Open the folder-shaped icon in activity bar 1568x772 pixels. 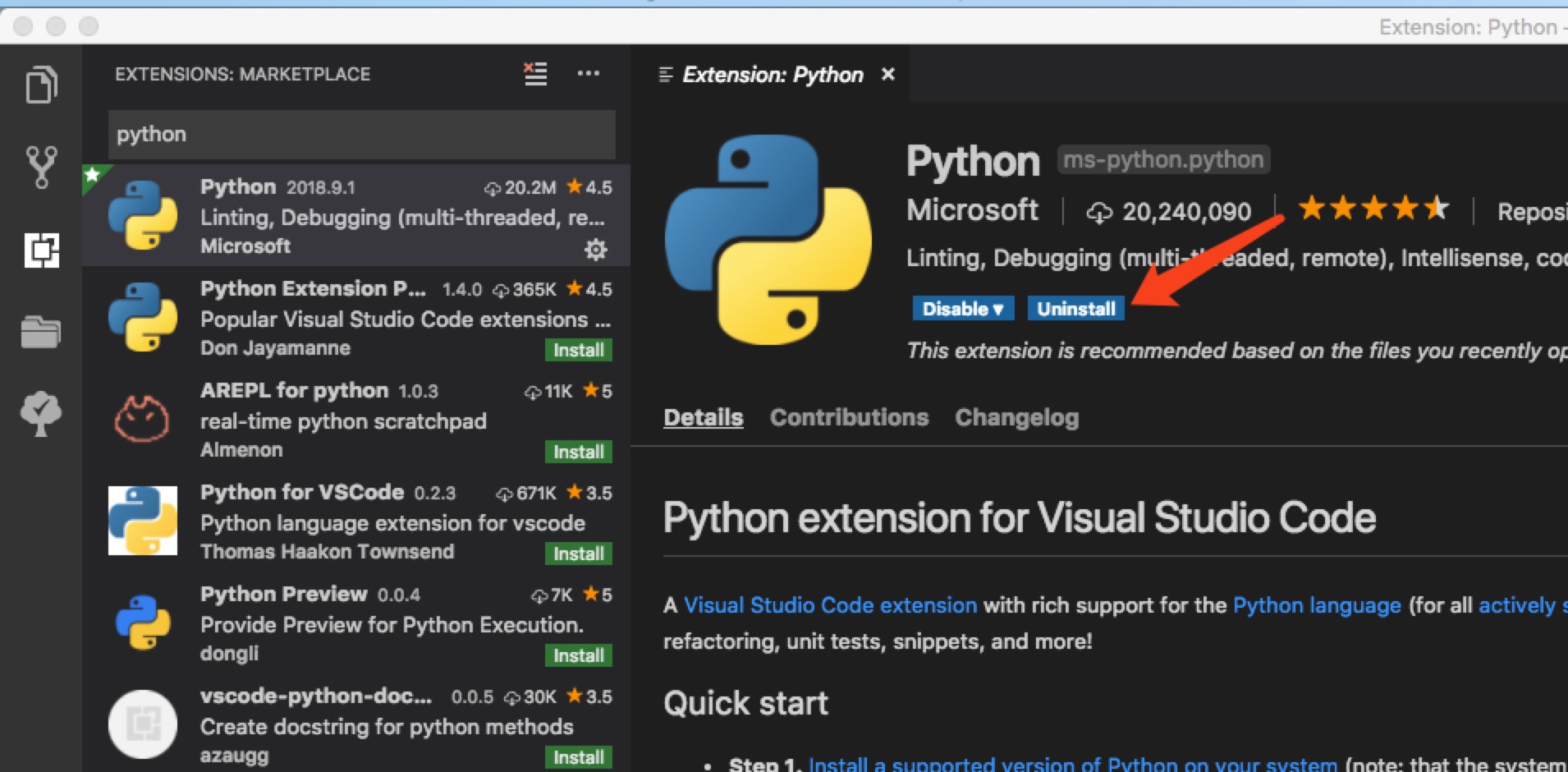[x=41, y=332]
